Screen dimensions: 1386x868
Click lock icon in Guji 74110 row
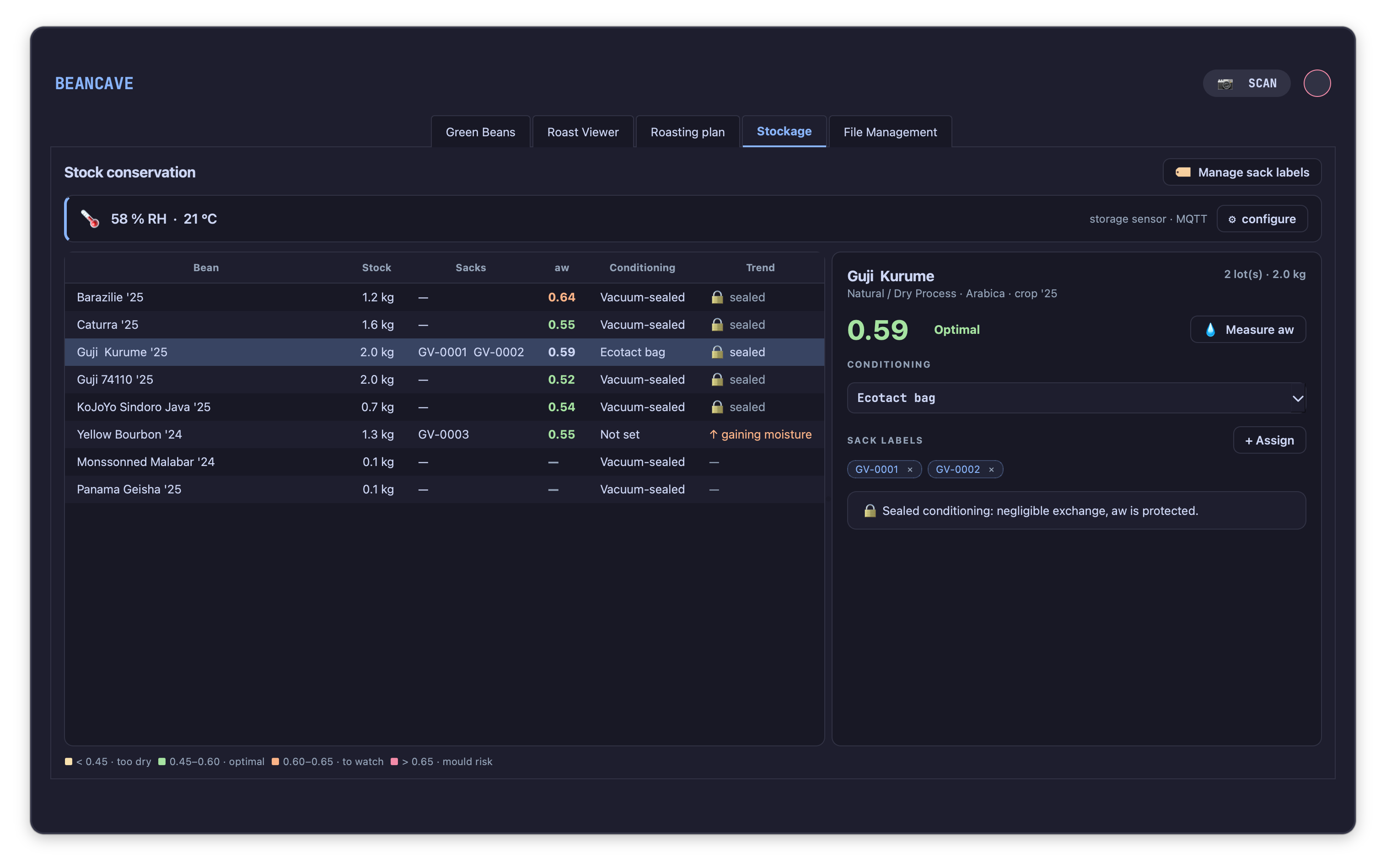coord(717,380)
